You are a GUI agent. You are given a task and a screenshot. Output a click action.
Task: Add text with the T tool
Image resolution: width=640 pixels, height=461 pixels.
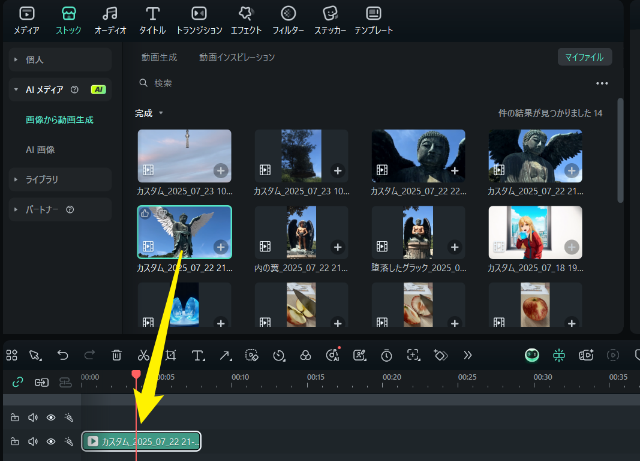pyautogui.click(x=198, y=355)
